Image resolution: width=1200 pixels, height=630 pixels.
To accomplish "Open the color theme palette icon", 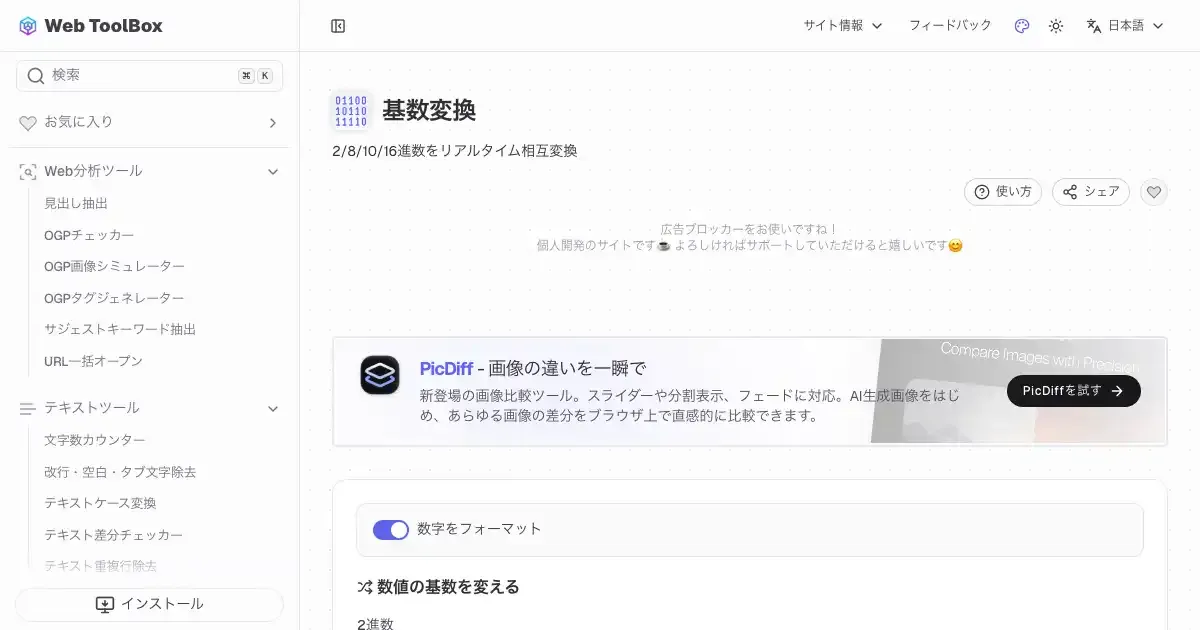I will [1021, 26].
